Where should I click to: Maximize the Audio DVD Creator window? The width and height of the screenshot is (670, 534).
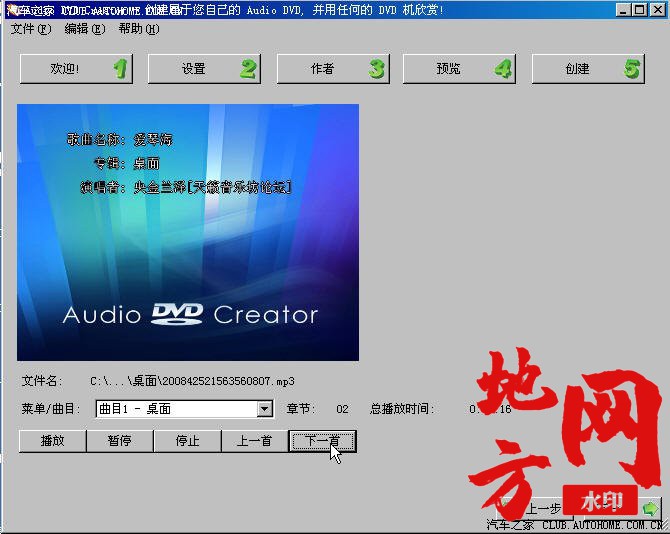point(640,9)
